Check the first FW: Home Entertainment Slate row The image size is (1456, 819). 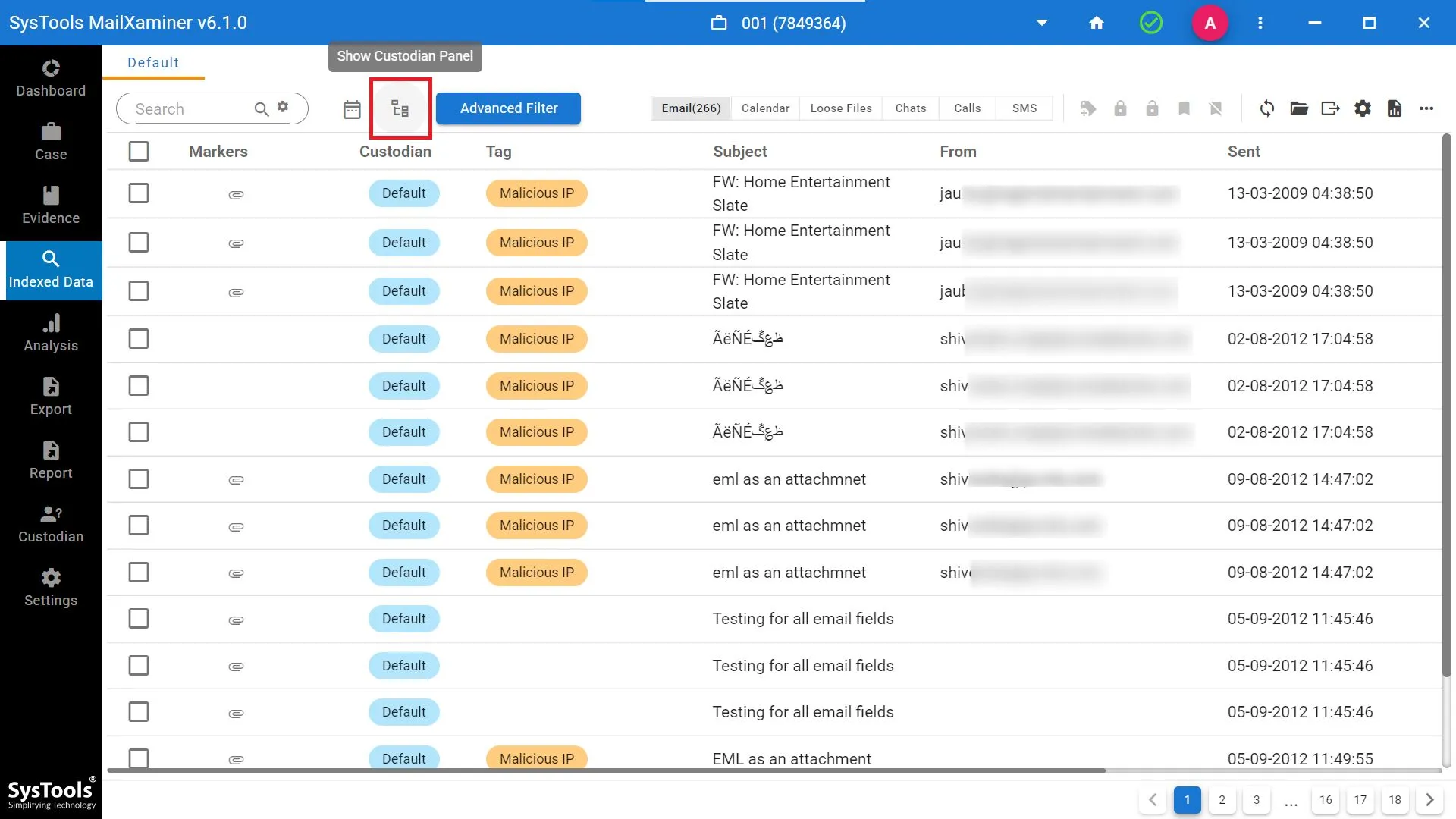pos(139,193)
